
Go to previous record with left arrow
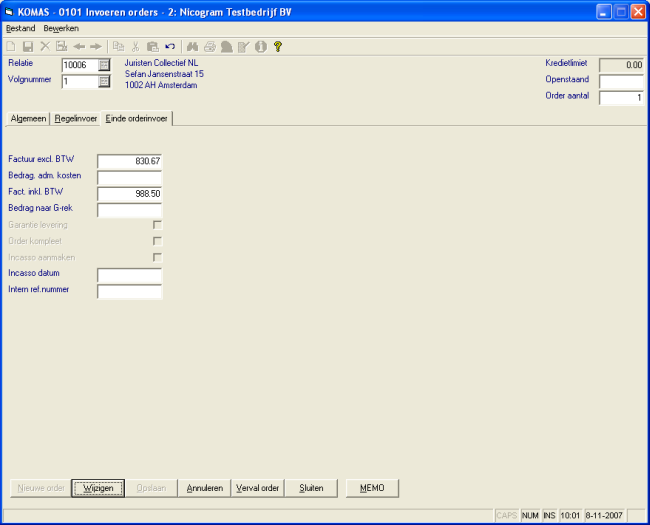(x=79, y=46)
